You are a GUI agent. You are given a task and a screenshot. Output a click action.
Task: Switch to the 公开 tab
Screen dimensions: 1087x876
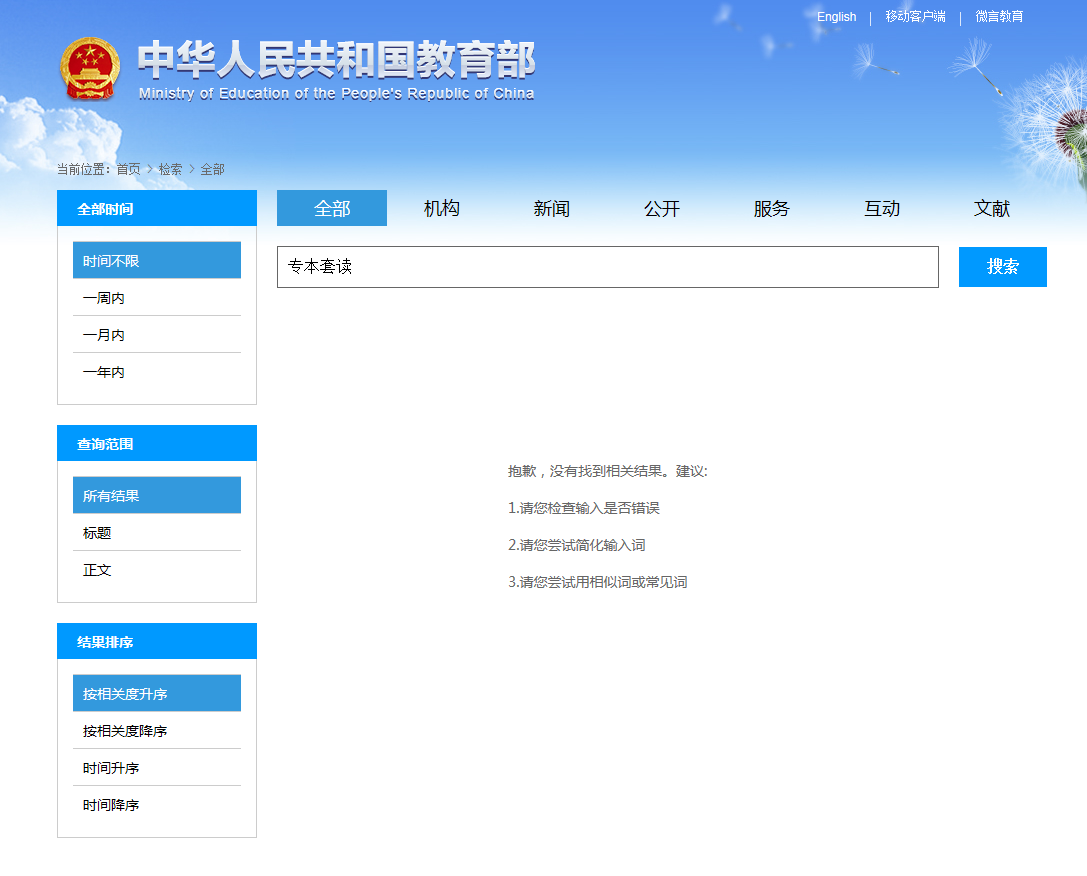[662, 208]
